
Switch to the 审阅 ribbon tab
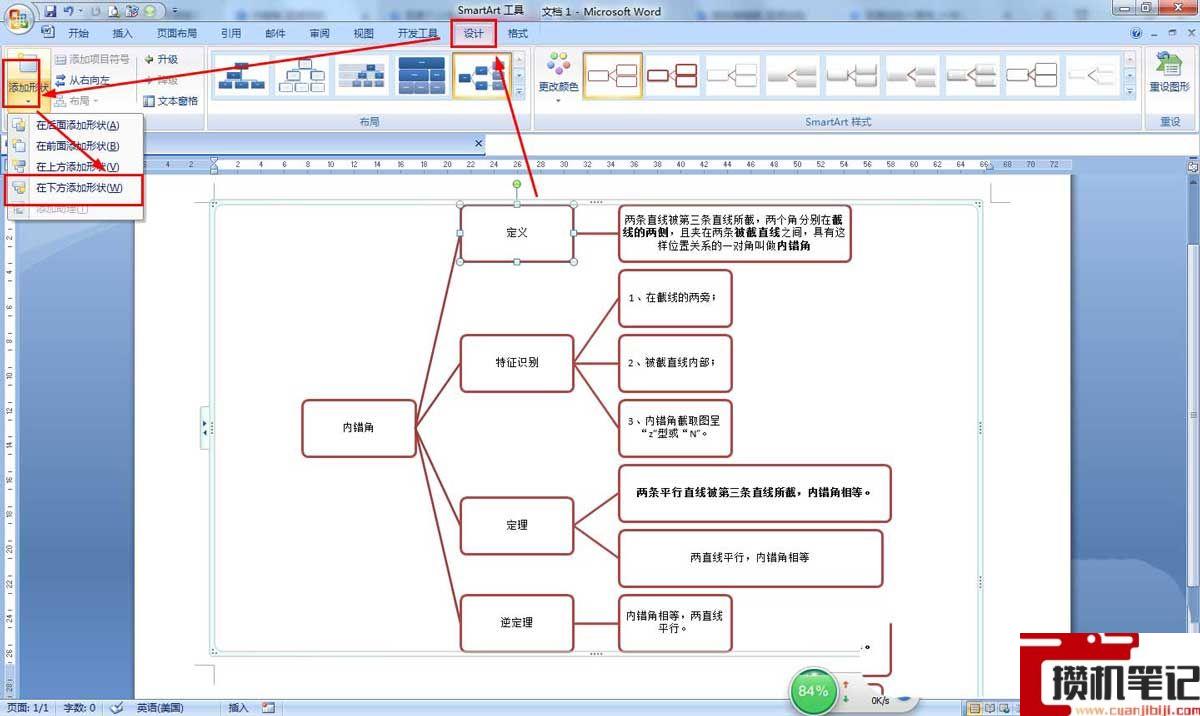[x=319, y=33]
